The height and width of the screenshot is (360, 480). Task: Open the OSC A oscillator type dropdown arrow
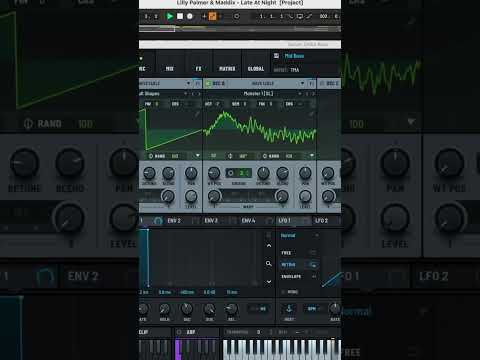[188, 83]
